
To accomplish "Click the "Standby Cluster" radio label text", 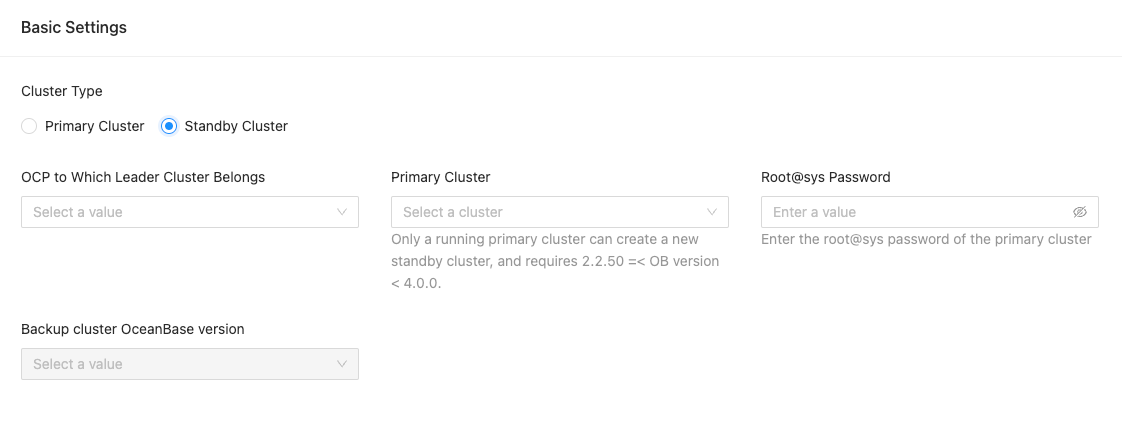I will (236, 126).
